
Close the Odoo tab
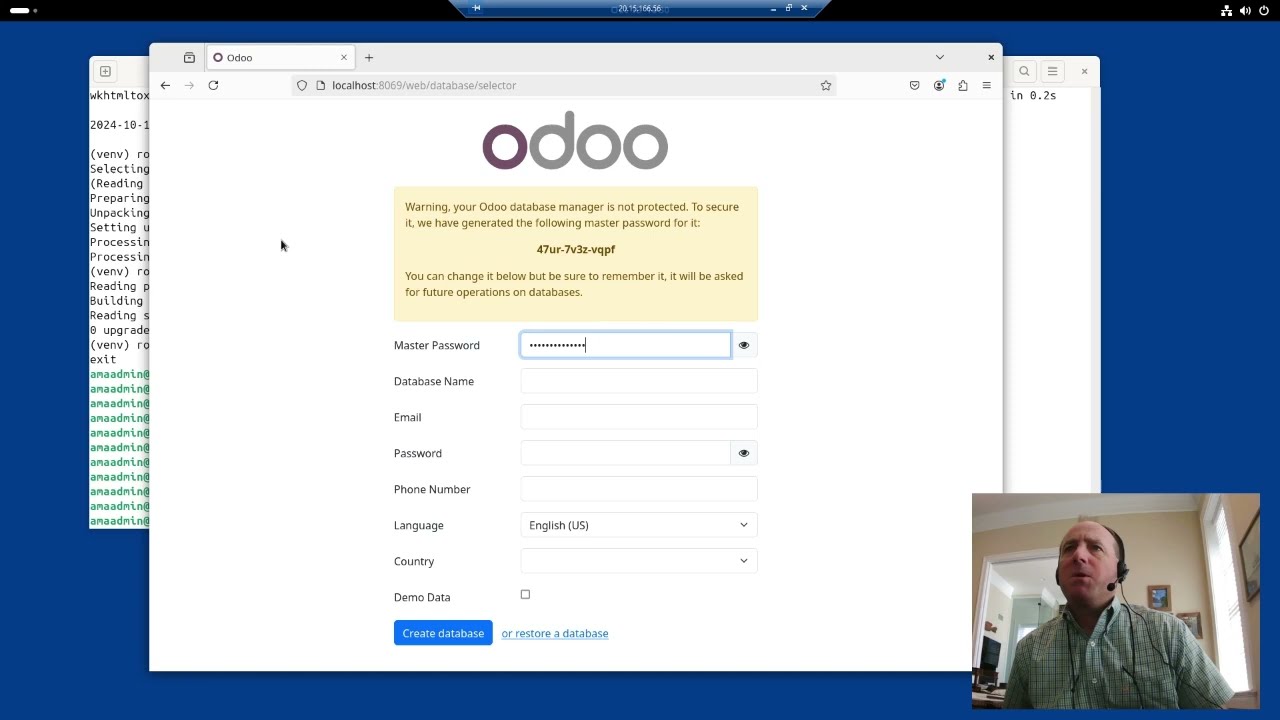[x=344, y=57]
